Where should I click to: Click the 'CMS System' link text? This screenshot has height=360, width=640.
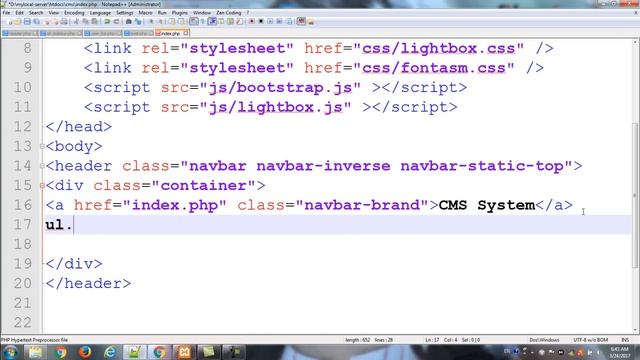[487, 205]
